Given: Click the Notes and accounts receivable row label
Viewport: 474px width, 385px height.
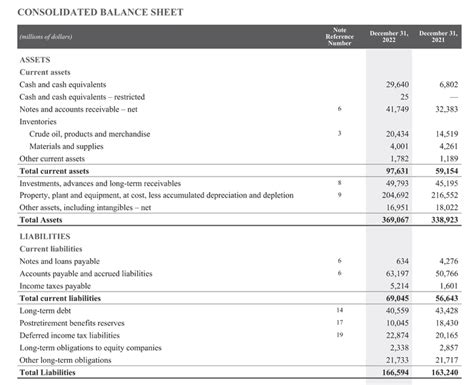Looking at the screenshot, I should (78, 109).
